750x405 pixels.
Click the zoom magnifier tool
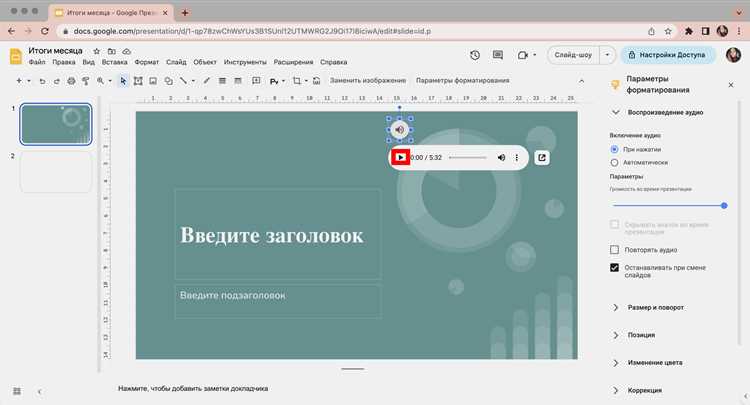tap(100, 81)
